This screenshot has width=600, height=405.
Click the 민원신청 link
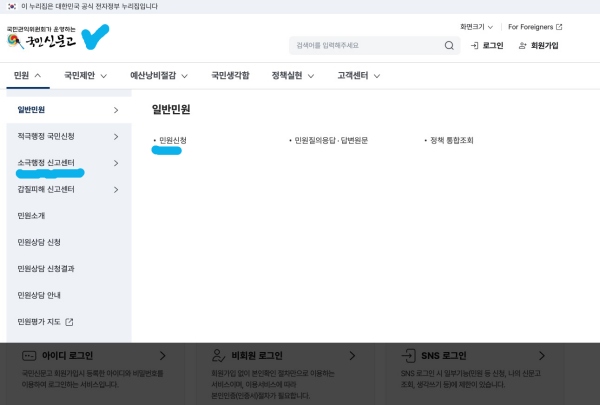173,140
